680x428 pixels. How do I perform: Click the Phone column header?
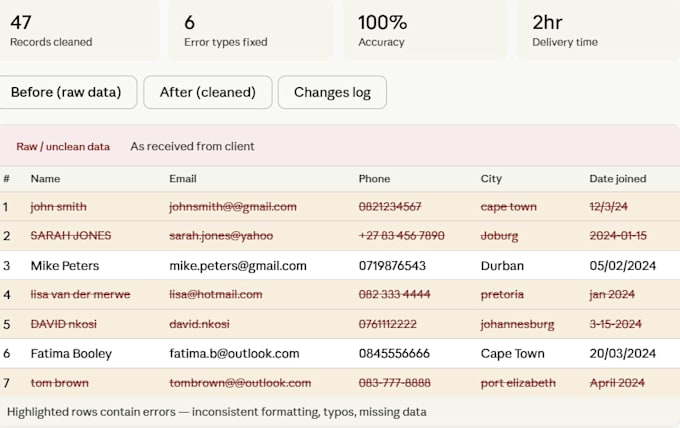[x=374, y=179]
